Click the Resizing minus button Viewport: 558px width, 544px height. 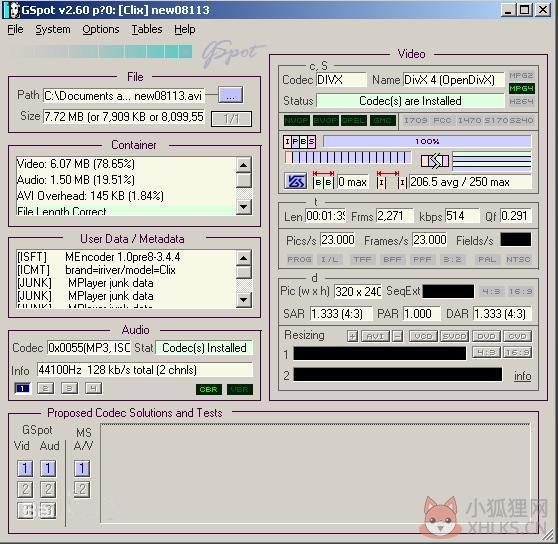click(398, 336)
